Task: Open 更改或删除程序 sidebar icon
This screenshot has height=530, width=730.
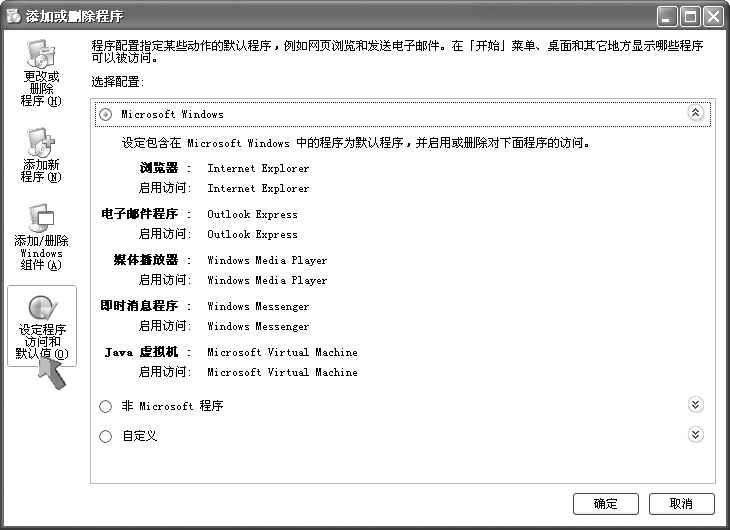Action: (41, 73)
